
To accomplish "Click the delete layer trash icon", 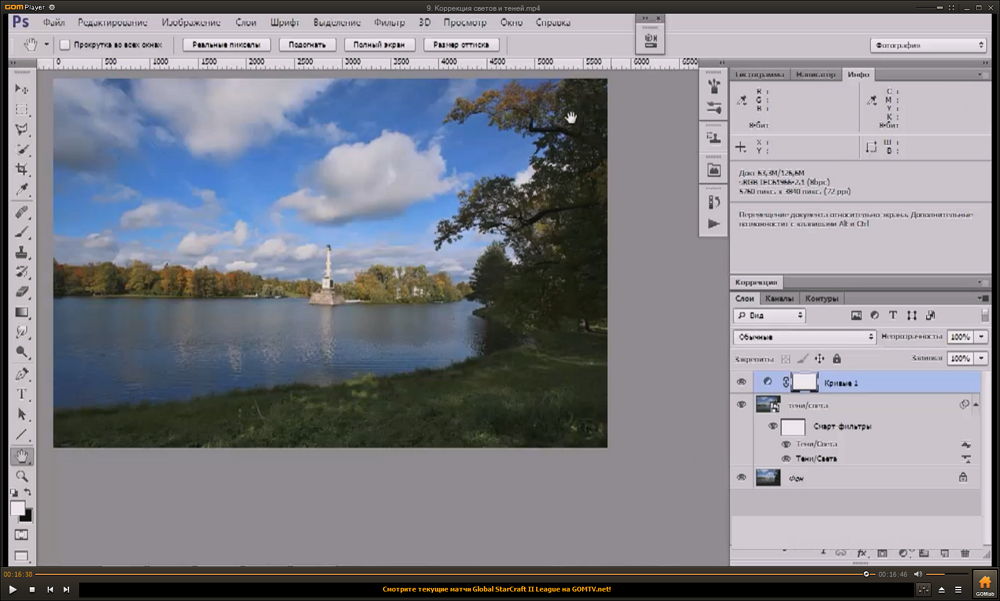I will [965, 552].
